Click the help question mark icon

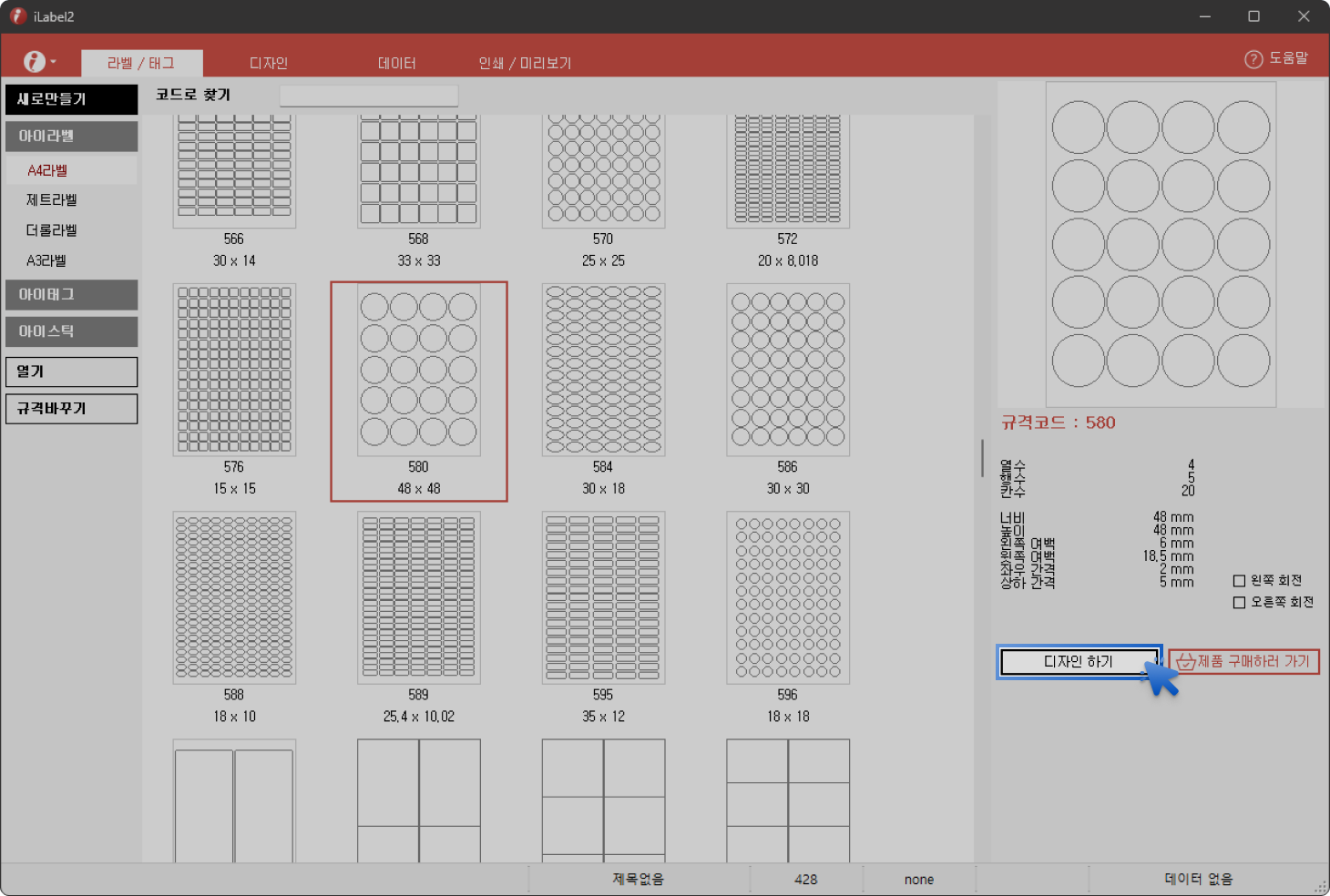(x=1253, y=59)
